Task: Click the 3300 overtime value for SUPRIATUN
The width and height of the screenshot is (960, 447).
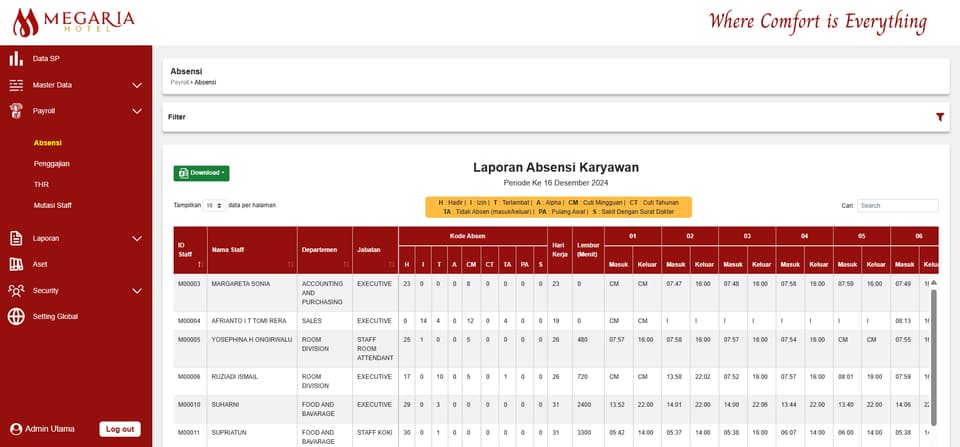Action: point(585,432)
